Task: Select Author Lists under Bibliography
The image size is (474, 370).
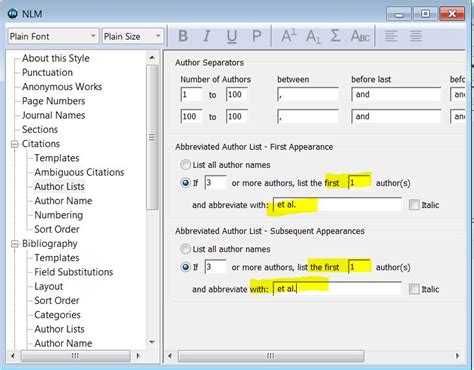Action: tap(59, 329)
